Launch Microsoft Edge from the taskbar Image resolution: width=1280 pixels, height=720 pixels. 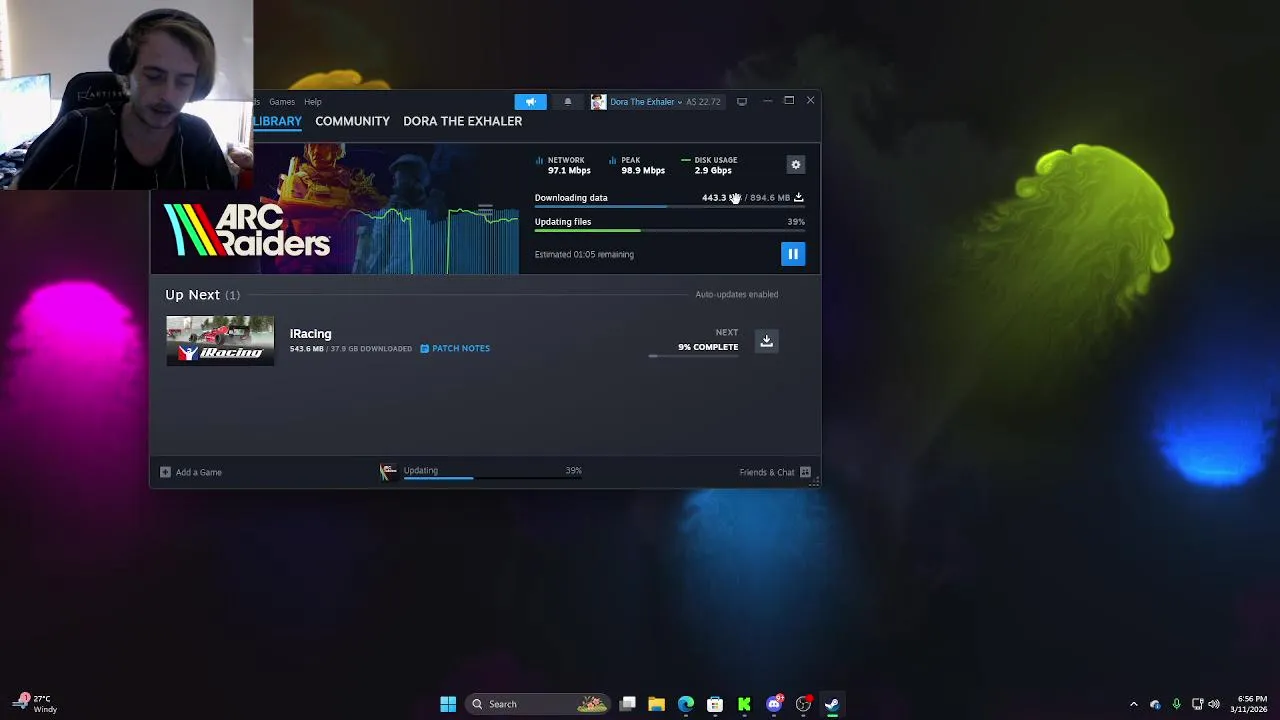(x=686, y=704)
